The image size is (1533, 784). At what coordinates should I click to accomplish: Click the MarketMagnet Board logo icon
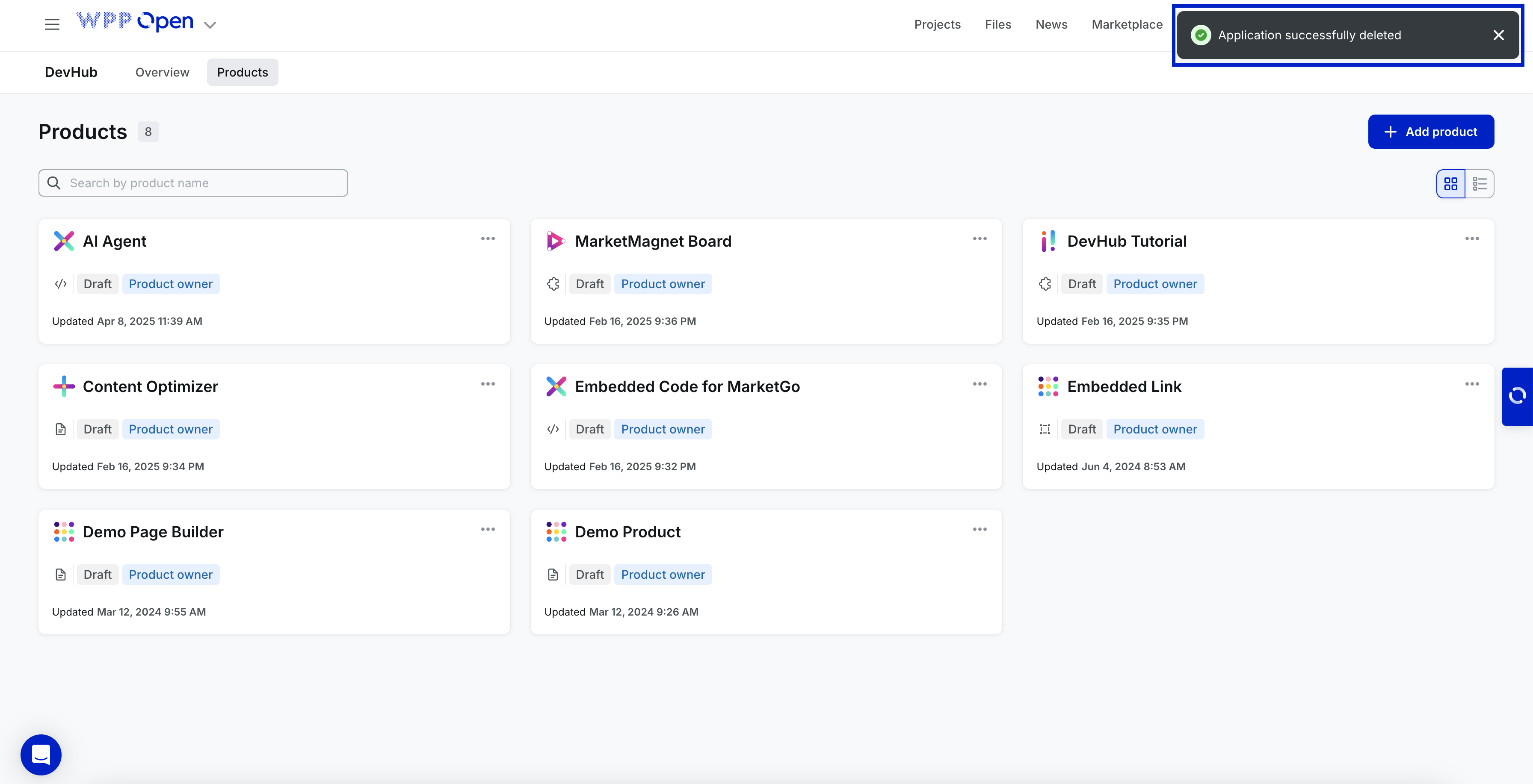coord(555,241)
